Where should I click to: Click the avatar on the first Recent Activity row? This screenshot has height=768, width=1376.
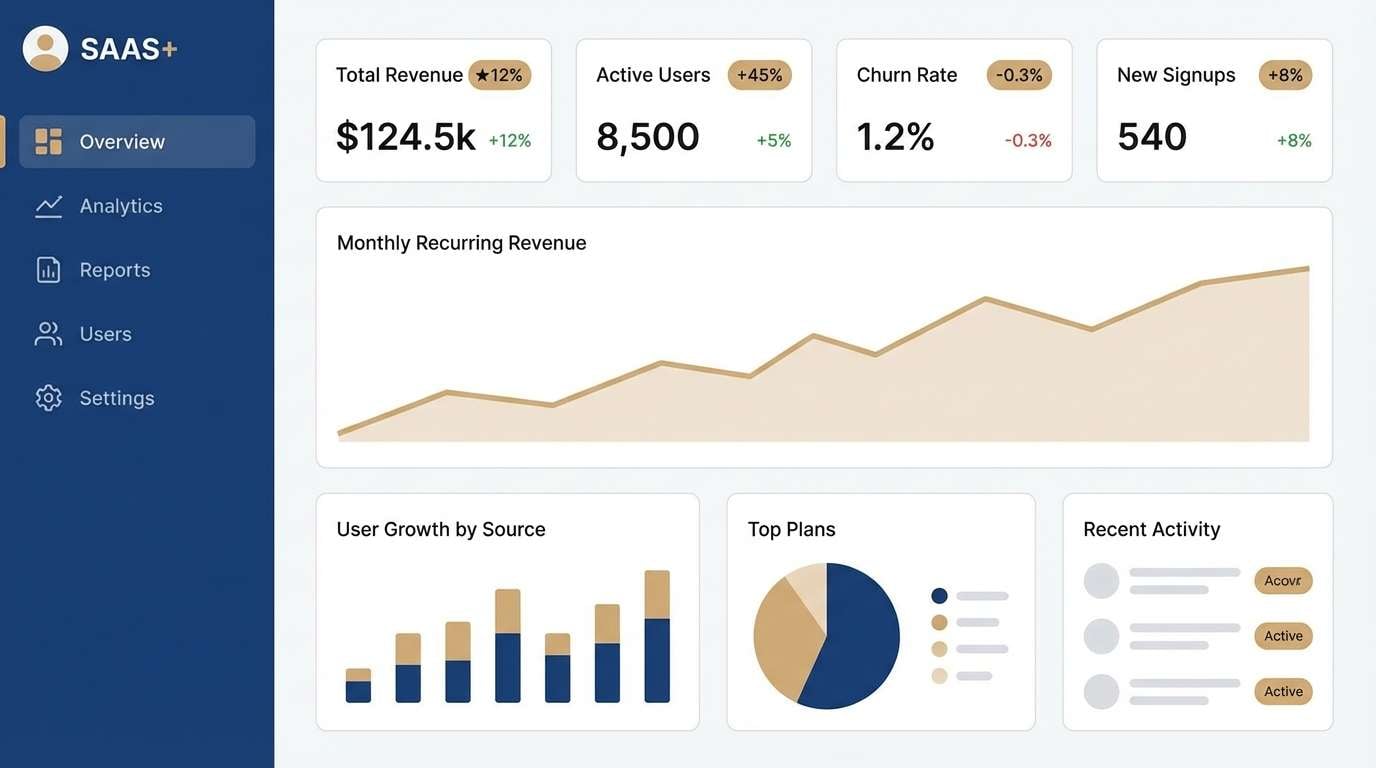tap(1101, 581)
